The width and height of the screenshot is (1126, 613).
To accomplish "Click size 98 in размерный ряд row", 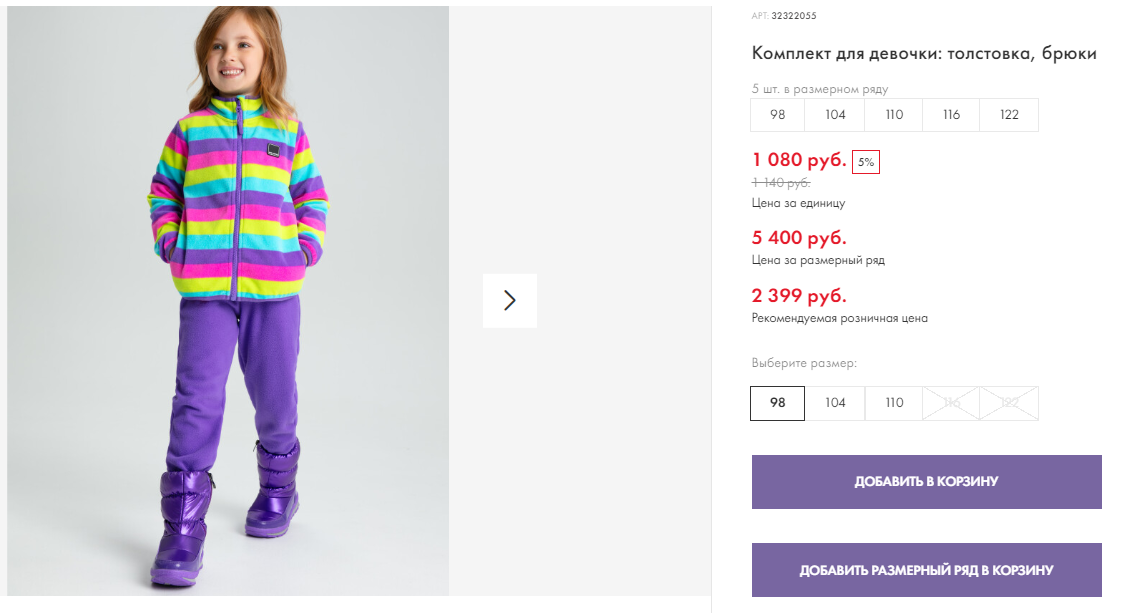I will [x=777, y=115].
